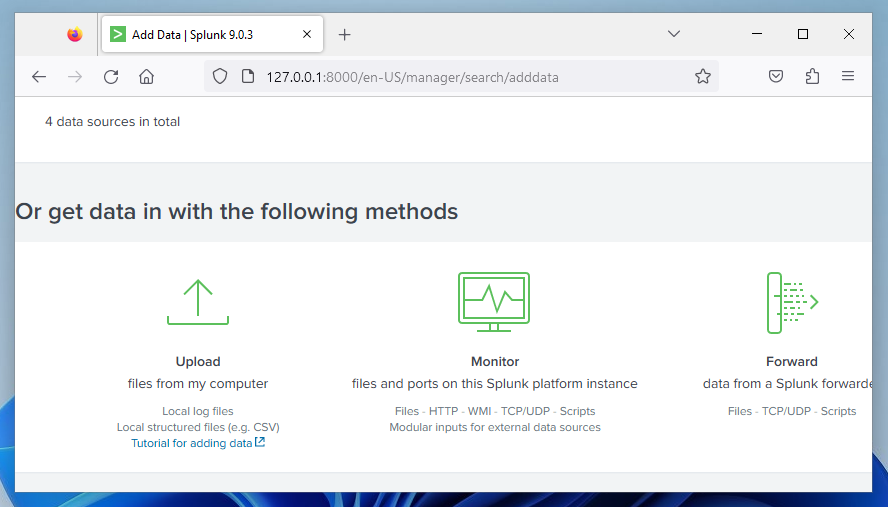This screenshot has width=888, height=507.
Task: Click the Splunk favicon on the tab
Action: click(x=118, y=35)
